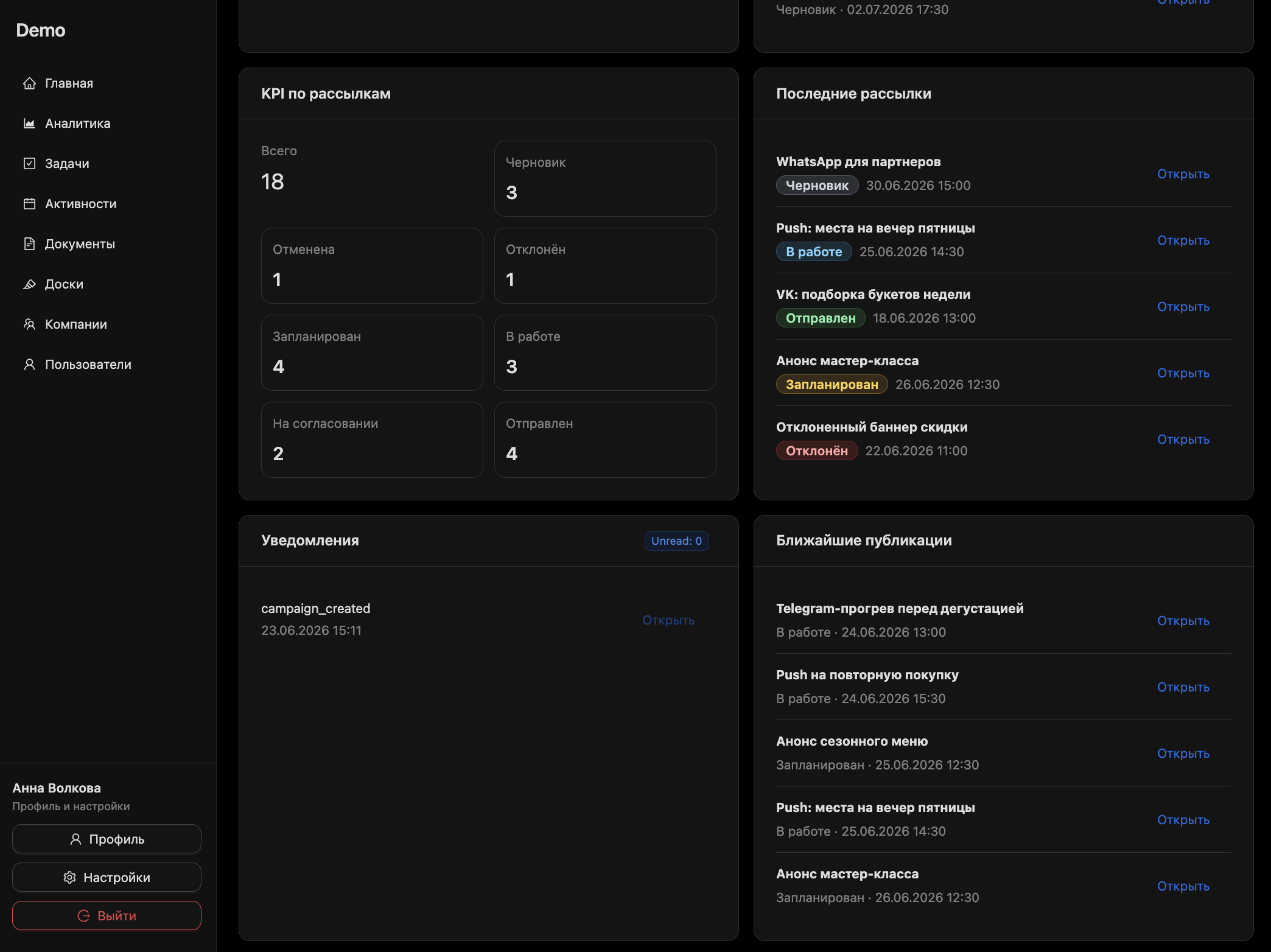The image size is (1271, 952).
Task: Open the campaign_created notification
Action: coord(668,620)
